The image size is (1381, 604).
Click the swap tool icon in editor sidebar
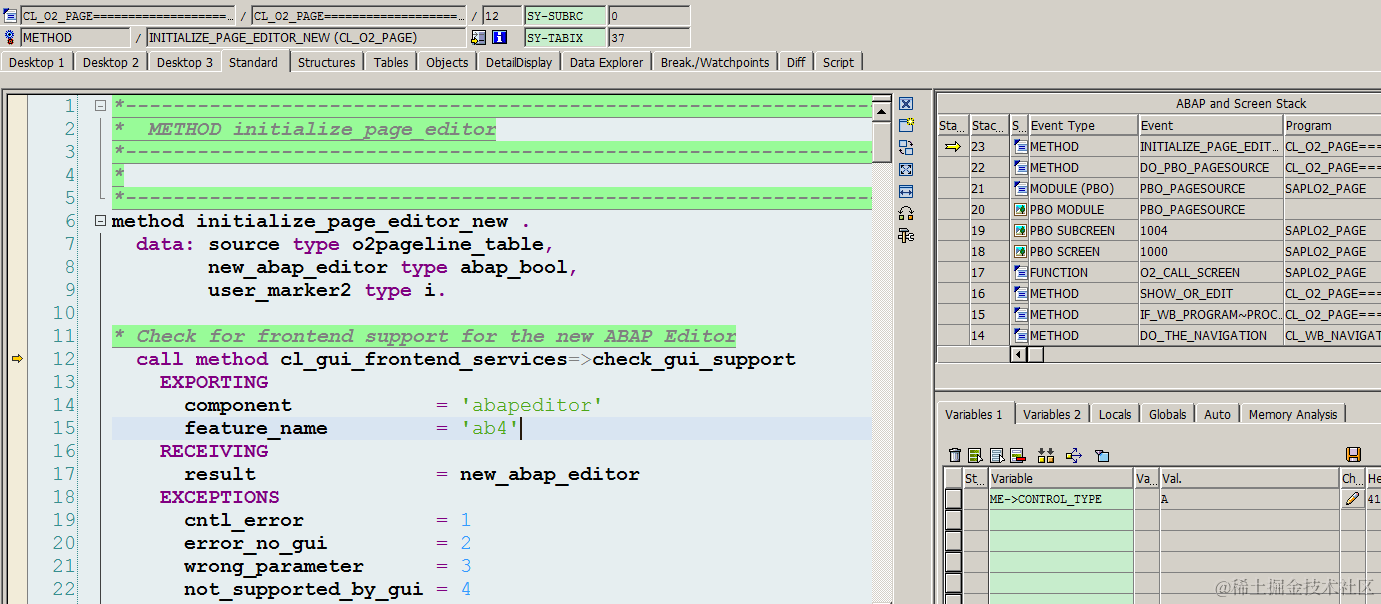(906, 147)
